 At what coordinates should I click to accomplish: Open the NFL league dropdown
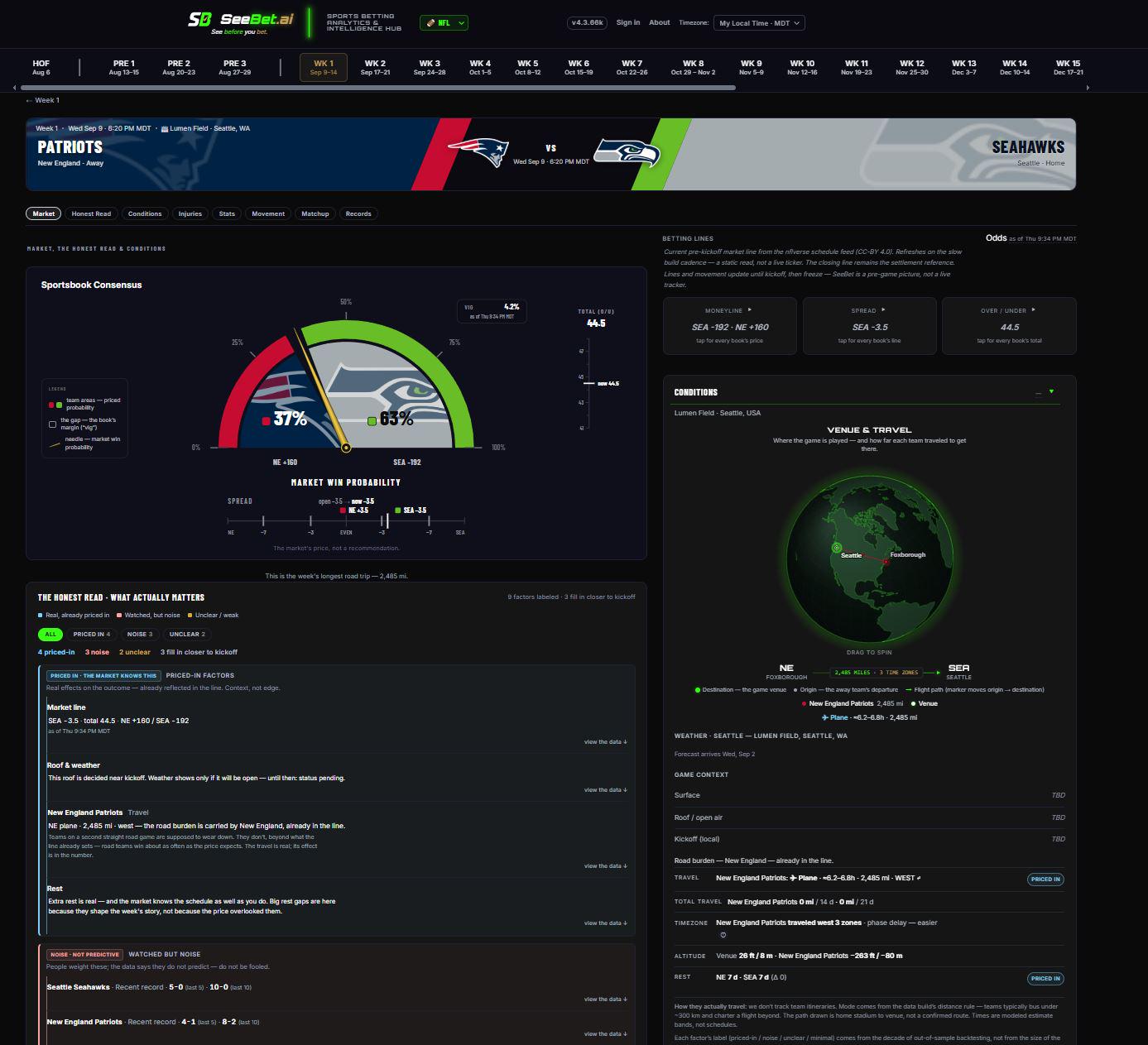pyautogui.click(x=444, y=23)
